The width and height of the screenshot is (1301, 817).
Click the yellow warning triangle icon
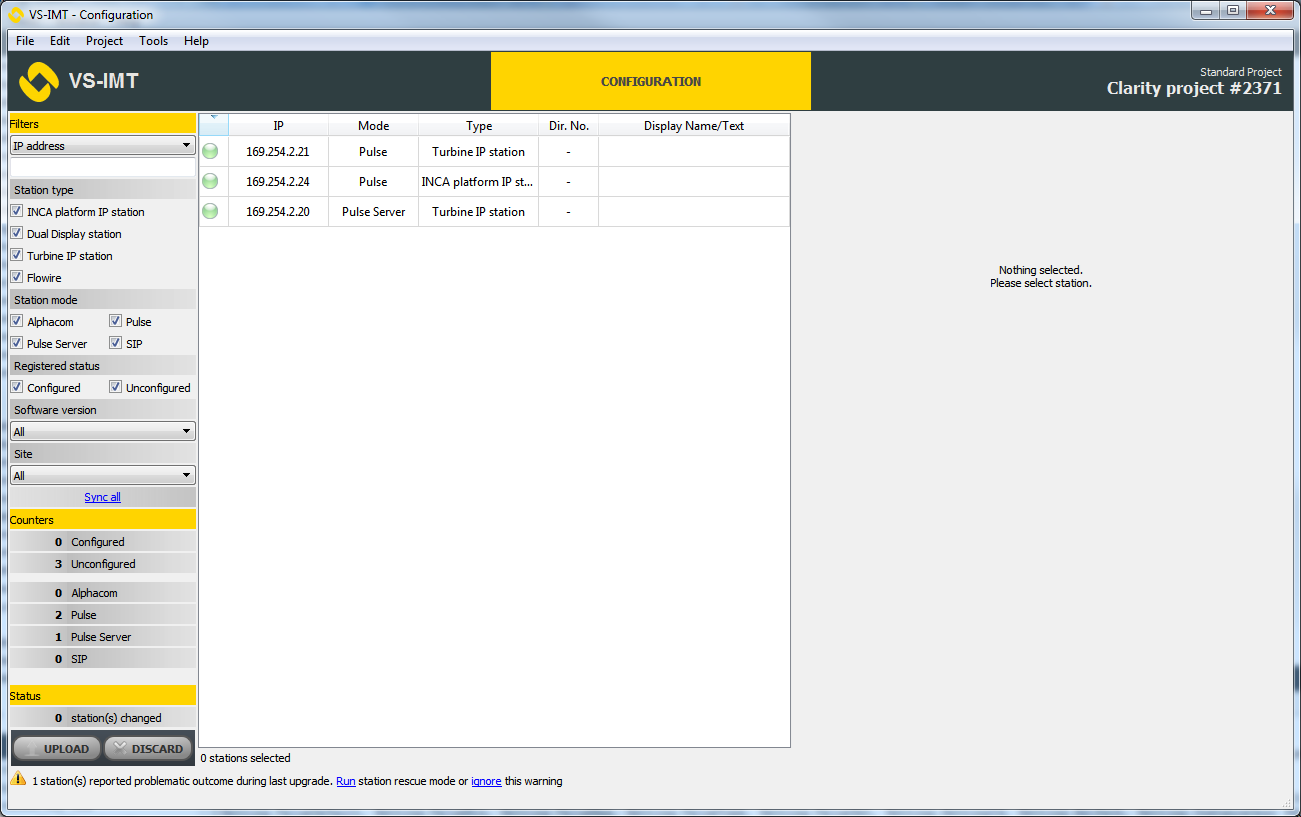pyautogui.click(x=18, y=779)
